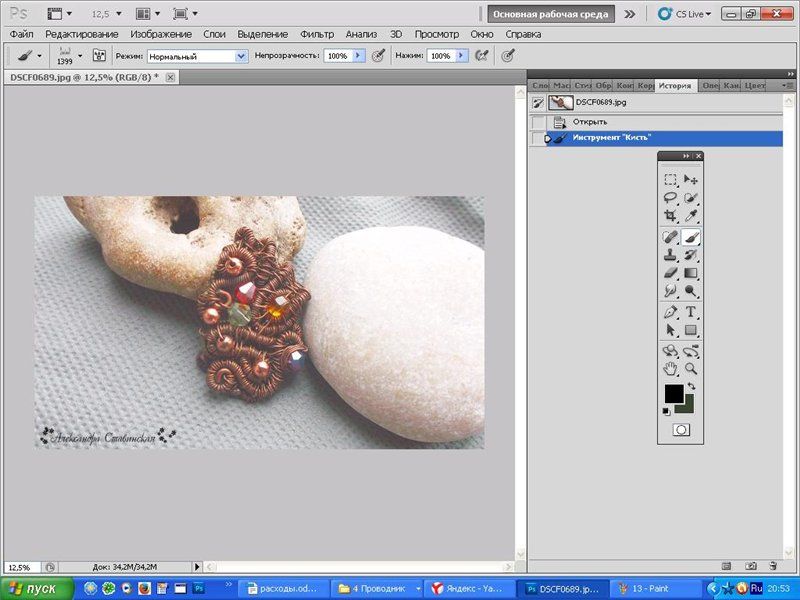Open the Пуск start menu
The height and width of the screenshot is (600, 800).
(x=37, y=589)
